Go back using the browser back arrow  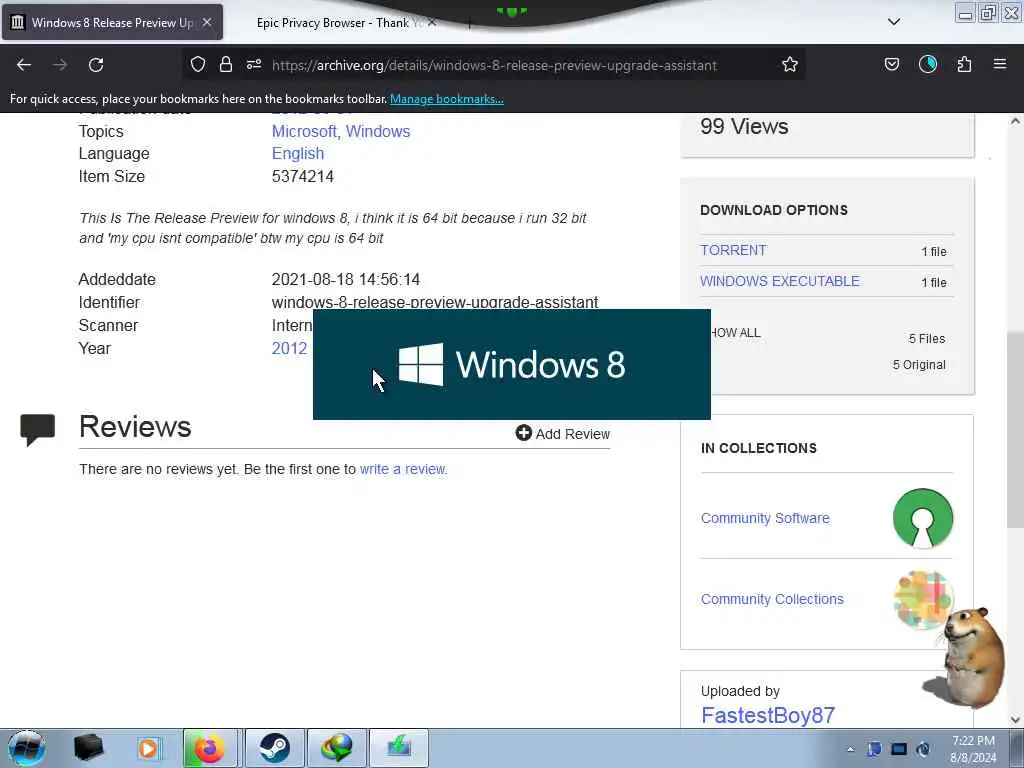pyautogui.click(x=24, y=65)
